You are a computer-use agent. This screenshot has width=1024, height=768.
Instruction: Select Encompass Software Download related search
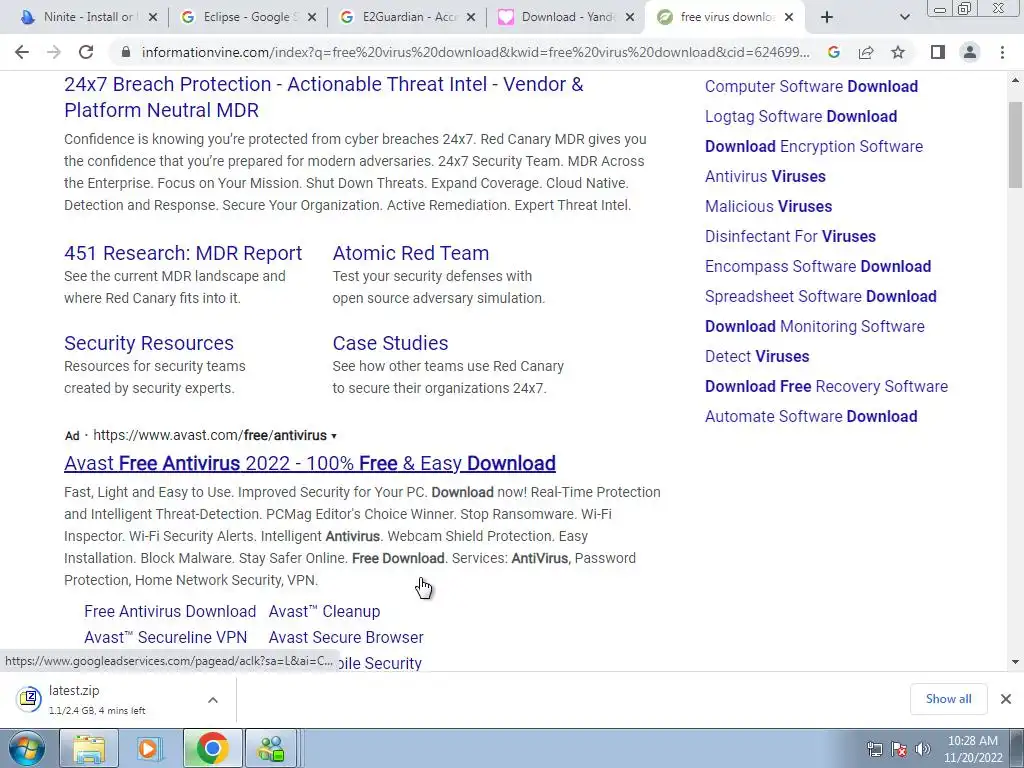tap(818, 266)
